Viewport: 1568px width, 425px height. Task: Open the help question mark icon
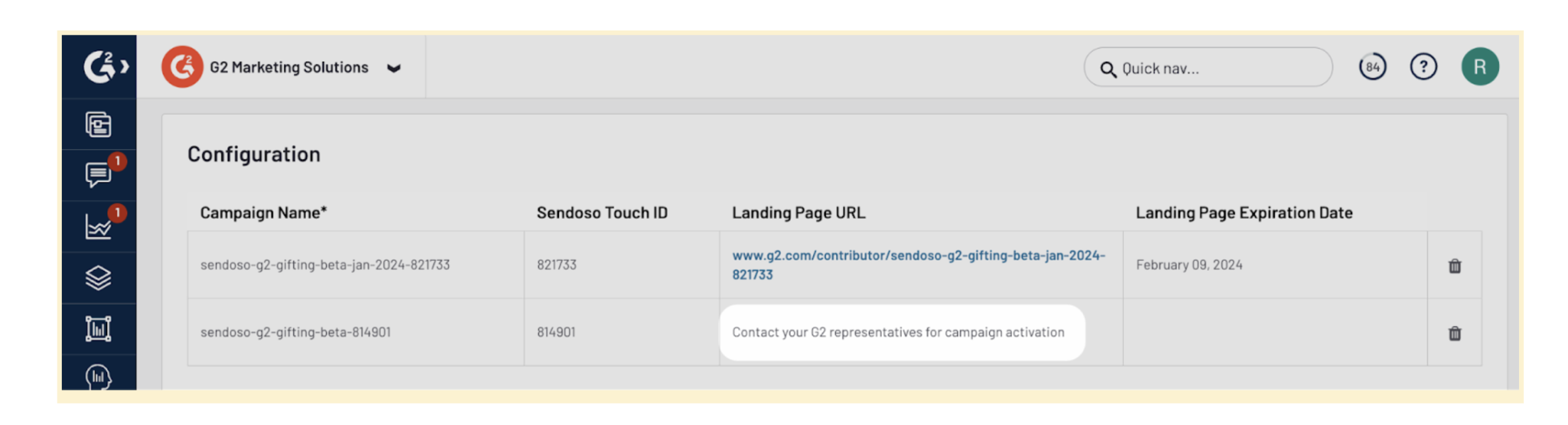tap(1423, 67)
